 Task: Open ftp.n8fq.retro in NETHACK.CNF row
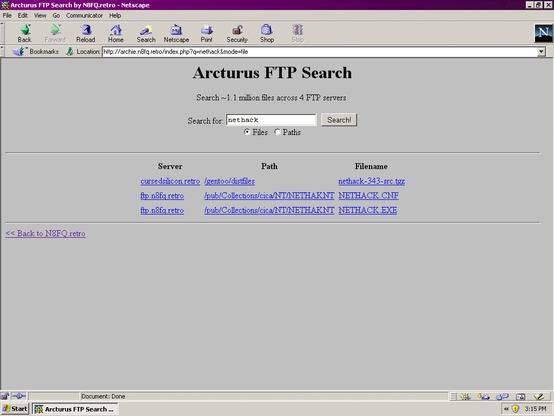coord(162,195)
